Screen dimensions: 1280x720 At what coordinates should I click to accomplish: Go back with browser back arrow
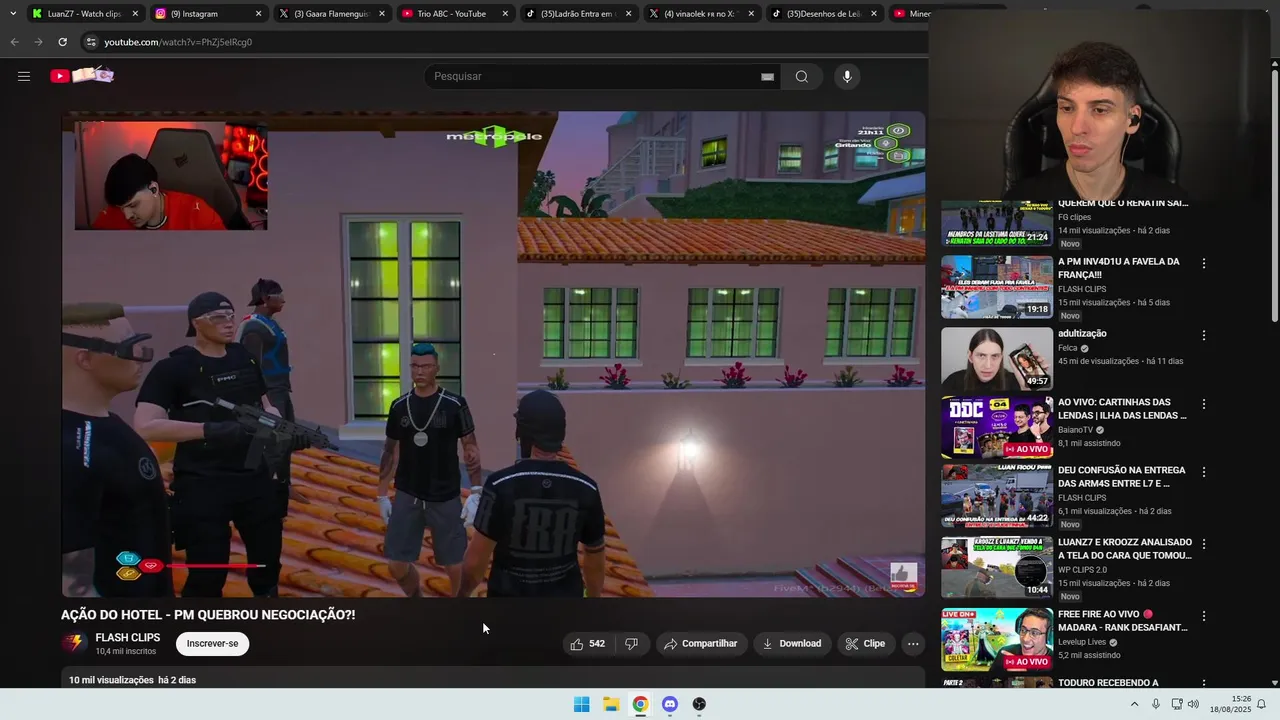pos(14,42)
